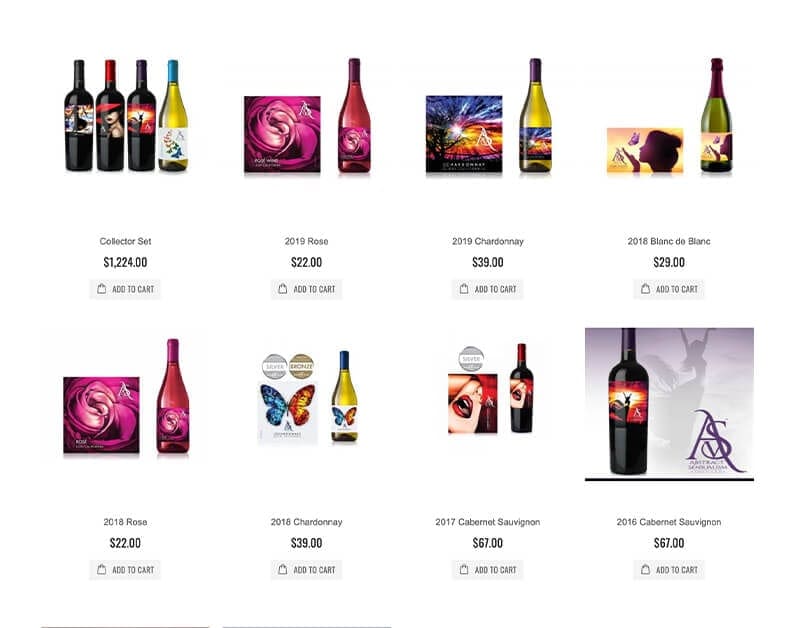Click cart bag icon under 2018 Rose
This screenshot has height=628, width=793.
tap(102, 569)
